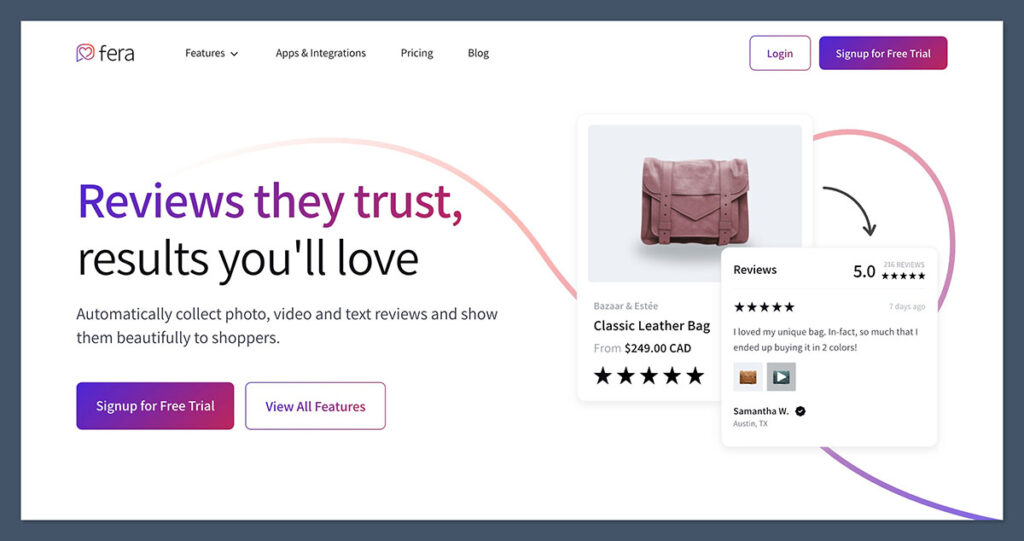Open the Classic Leather Bag product title
The height and width of the screenshot is (541, 1024).
click(x=651, y=326)
